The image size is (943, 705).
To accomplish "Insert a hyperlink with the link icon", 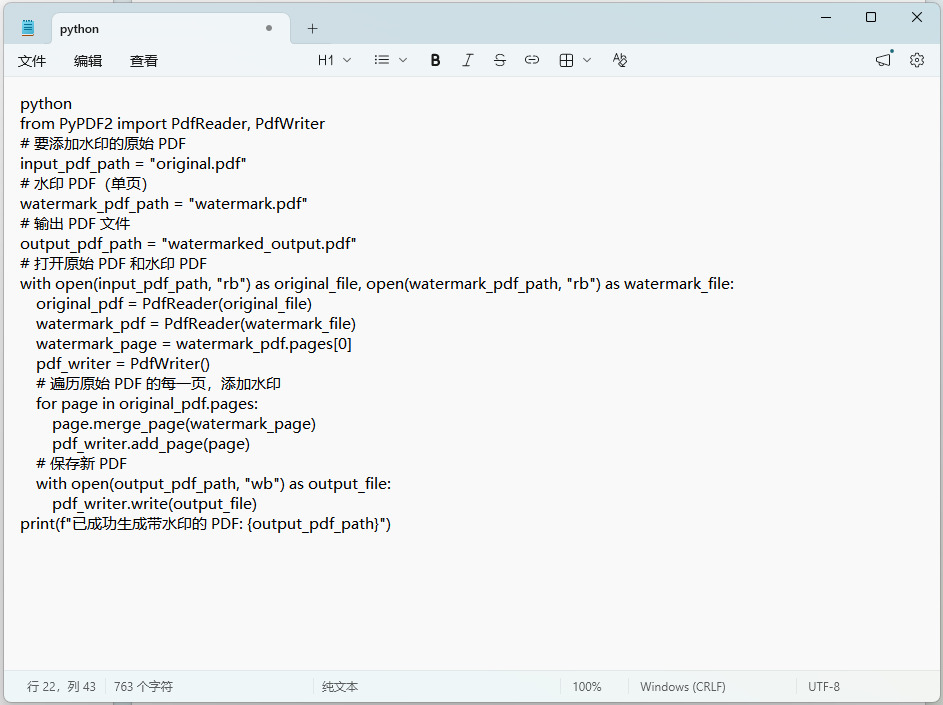I will click(532, 60).
